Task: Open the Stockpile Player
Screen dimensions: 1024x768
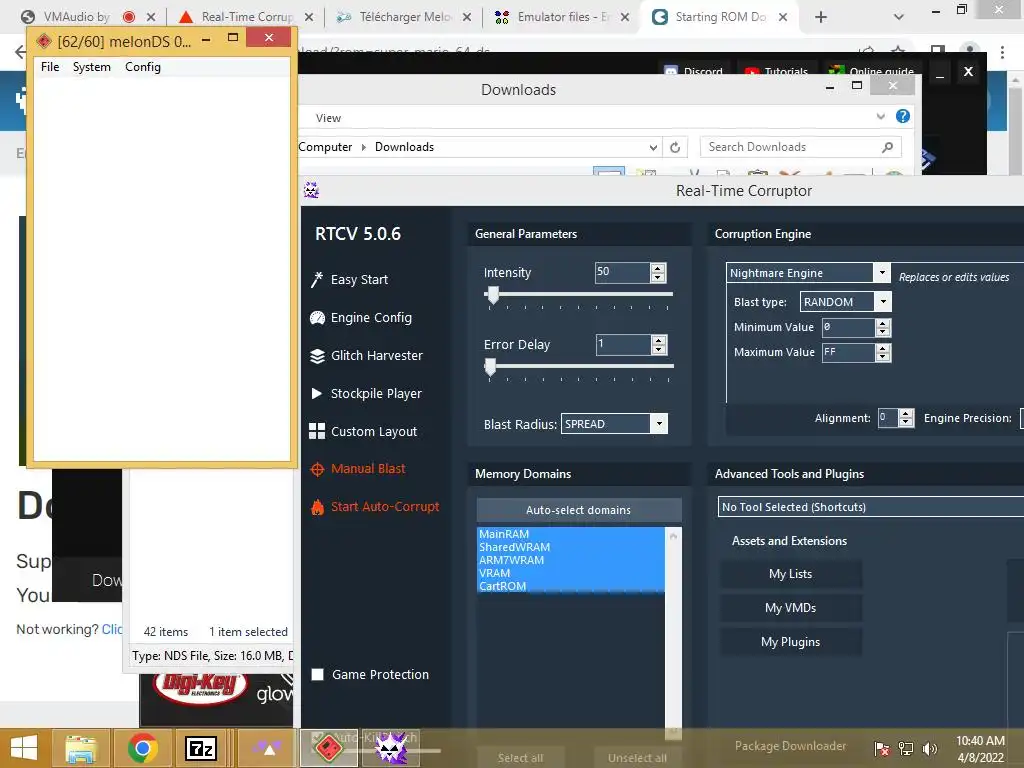Action: click(x=366, y=393)
